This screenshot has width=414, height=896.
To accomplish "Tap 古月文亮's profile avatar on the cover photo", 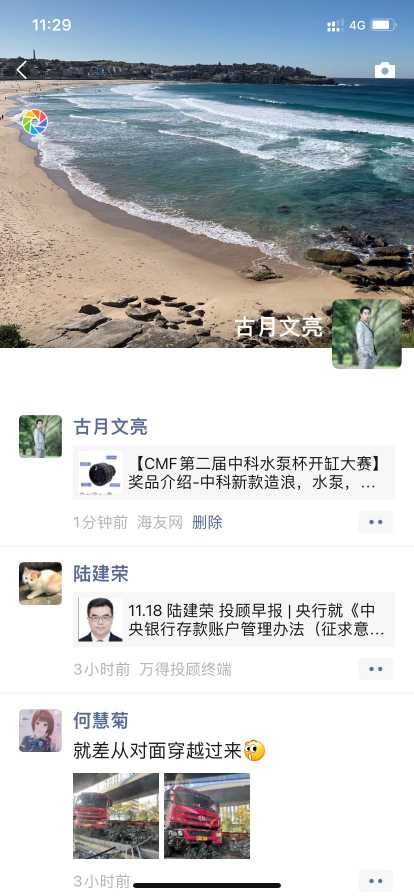I will 367,334.
